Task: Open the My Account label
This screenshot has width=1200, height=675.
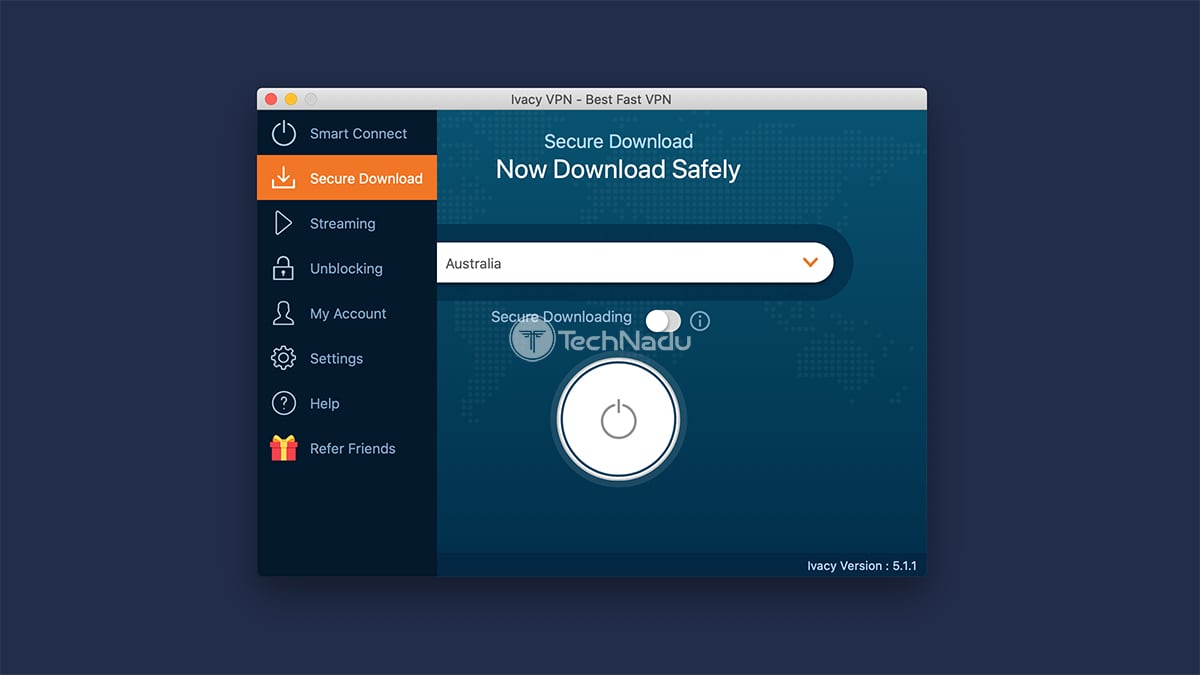Action: click(x=348, y=313)
